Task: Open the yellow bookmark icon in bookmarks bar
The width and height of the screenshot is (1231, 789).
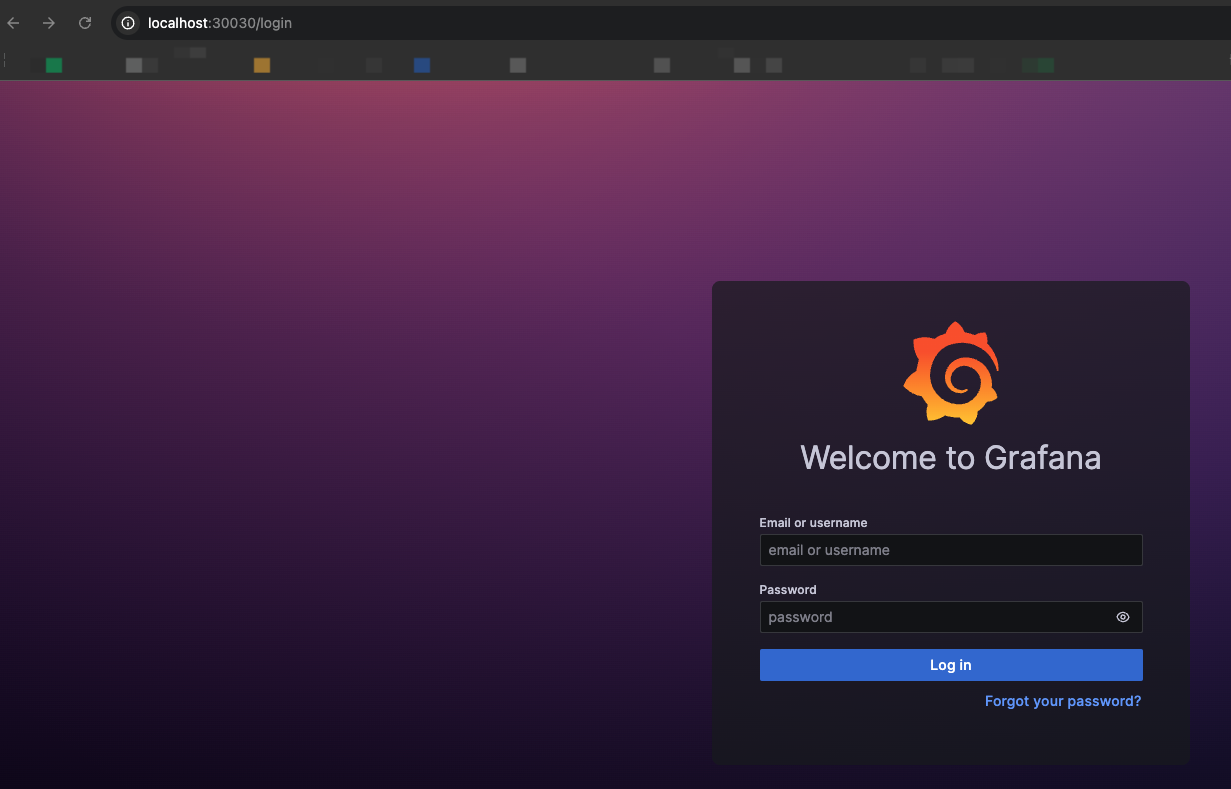Action: click(262, 65)
